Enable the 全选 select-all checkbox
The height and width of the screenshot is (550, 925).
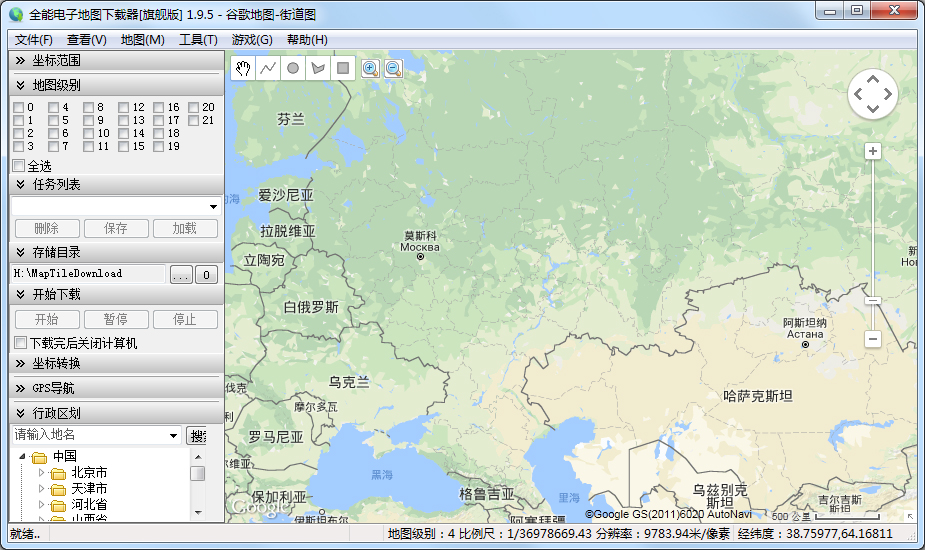(x=19, y=166)
